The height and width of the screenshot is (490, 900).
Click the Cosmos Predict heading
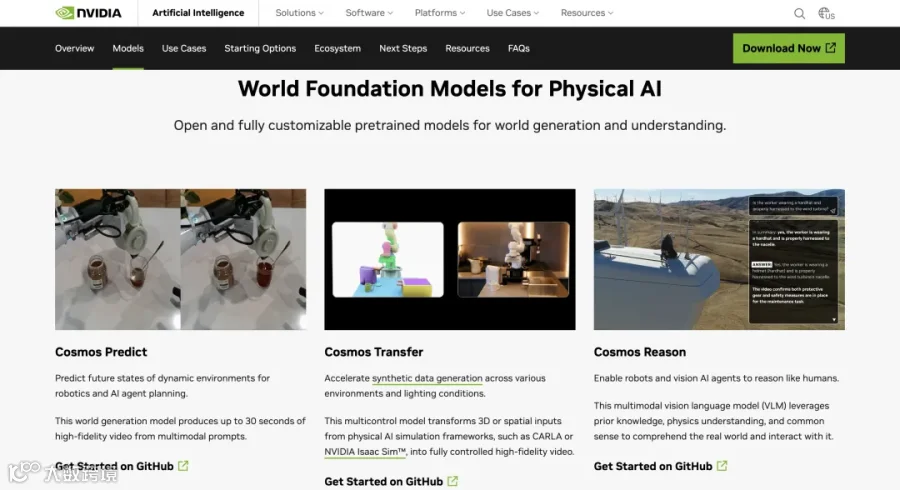tap(101, 352)
